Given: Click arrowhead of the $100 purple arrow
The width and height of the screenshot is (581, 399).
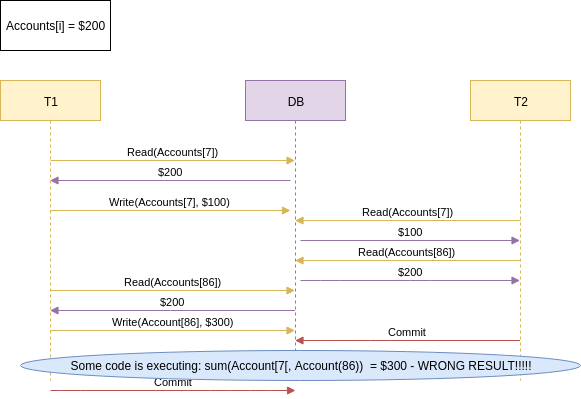Looking at the screenshot, I should click(515, 240).
